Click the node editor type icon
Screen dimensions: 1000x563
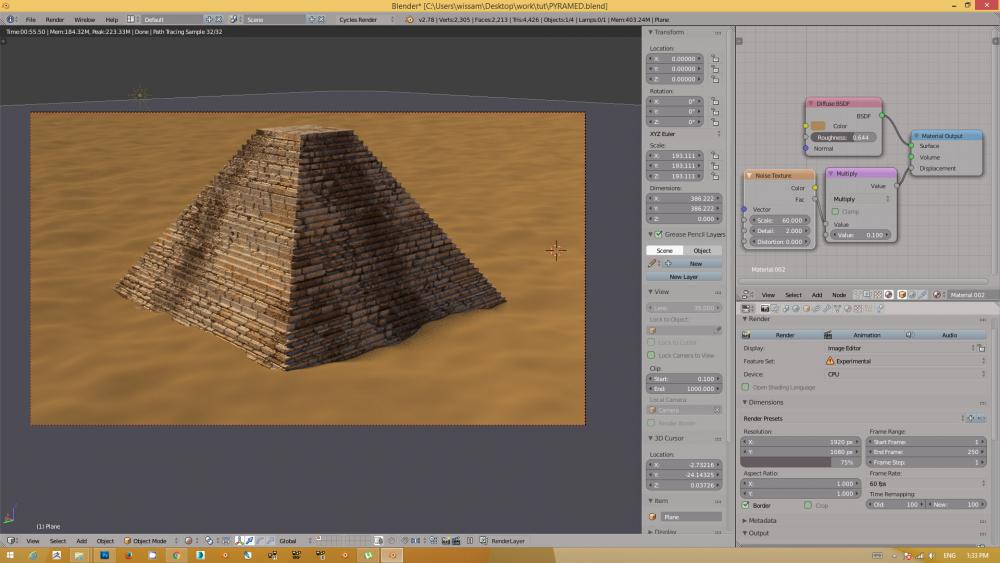click(x=747, y=295)
